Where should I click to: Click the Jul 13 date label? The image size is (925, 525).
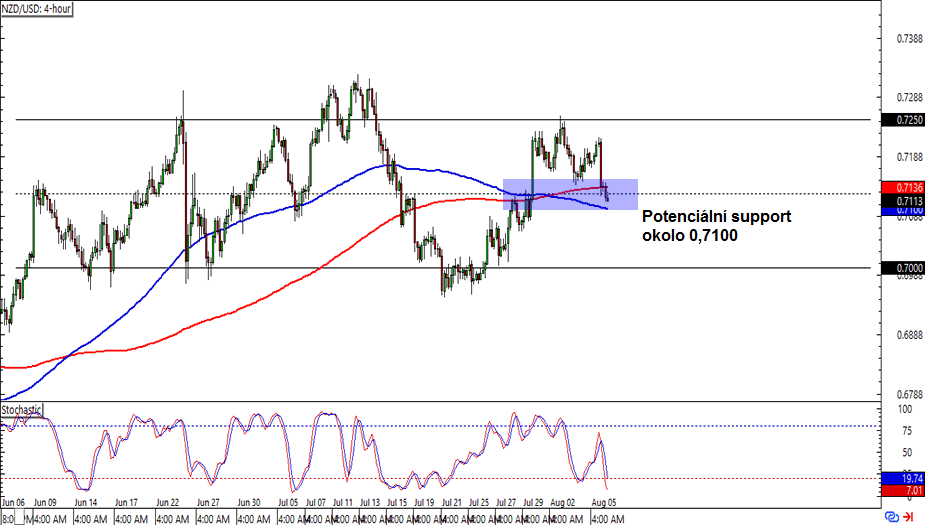pyautogui.click(x=370, y=503)
